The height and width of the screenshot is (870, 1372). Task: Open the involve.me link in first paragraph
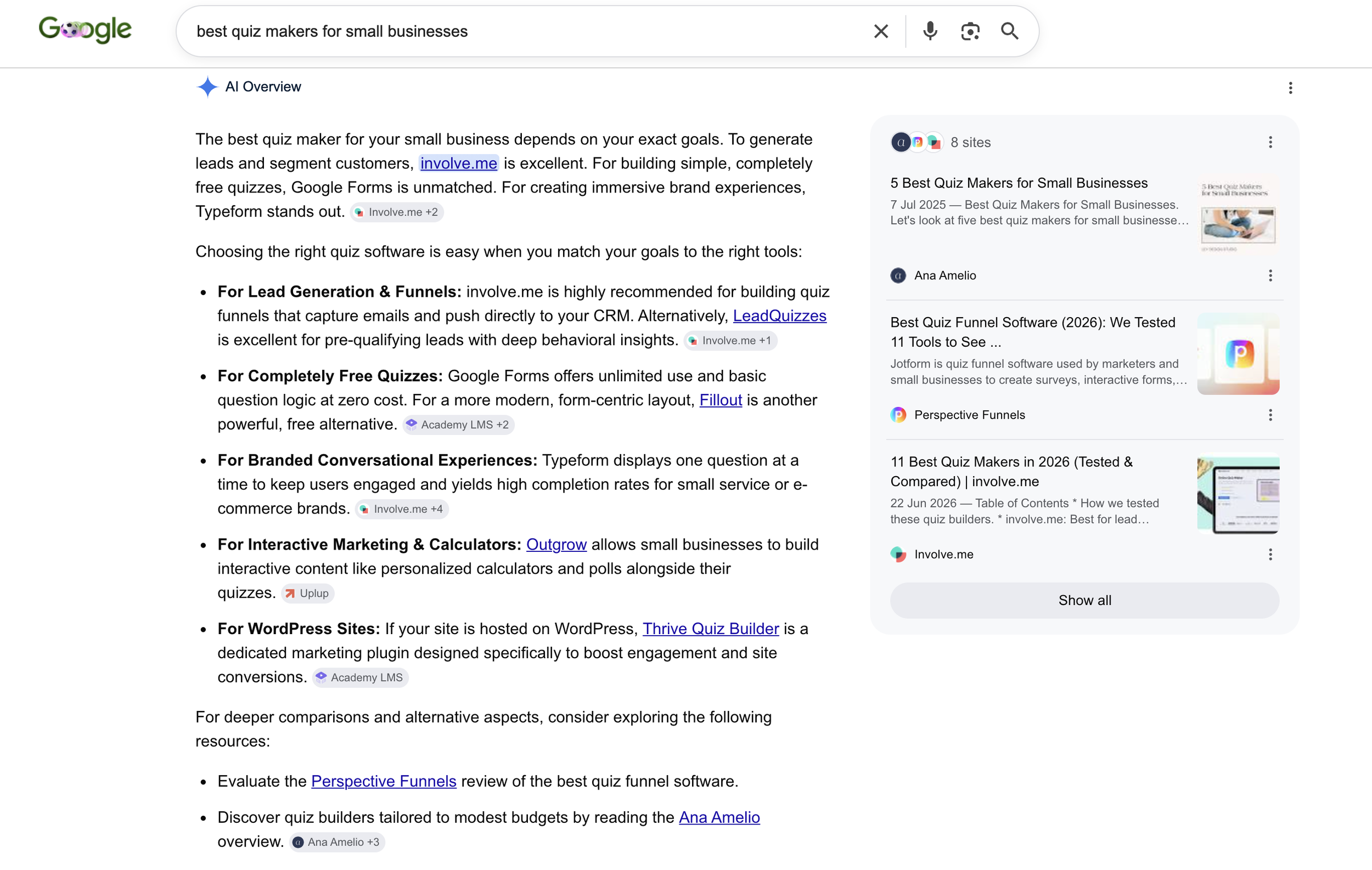[459, 163]
